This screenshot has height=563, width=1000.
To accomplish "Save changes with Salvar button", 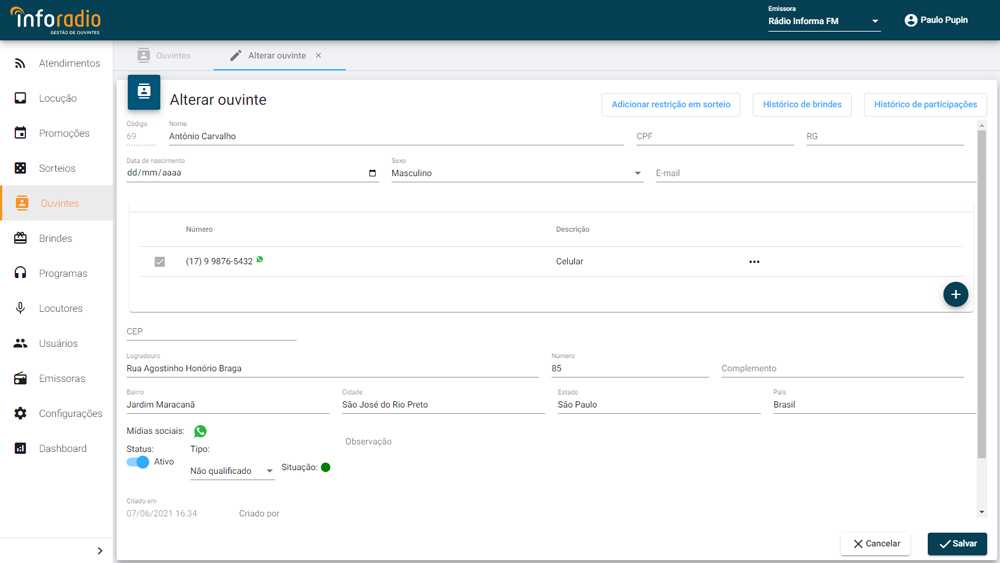I will click(x=957, y=544).
